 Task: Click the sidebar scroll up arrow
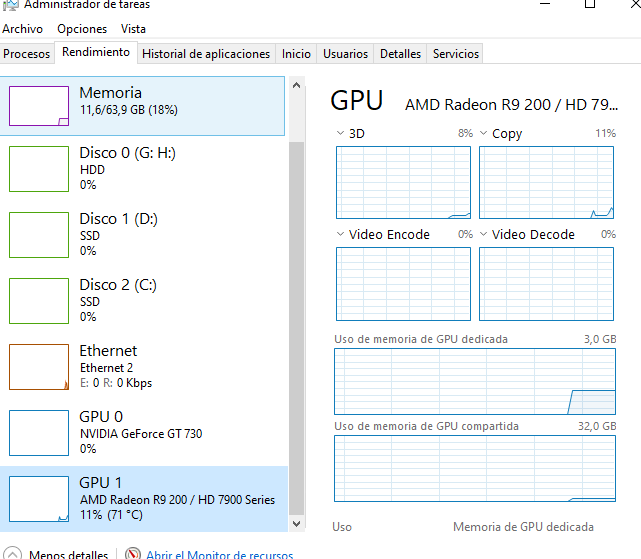pos(297,85)
